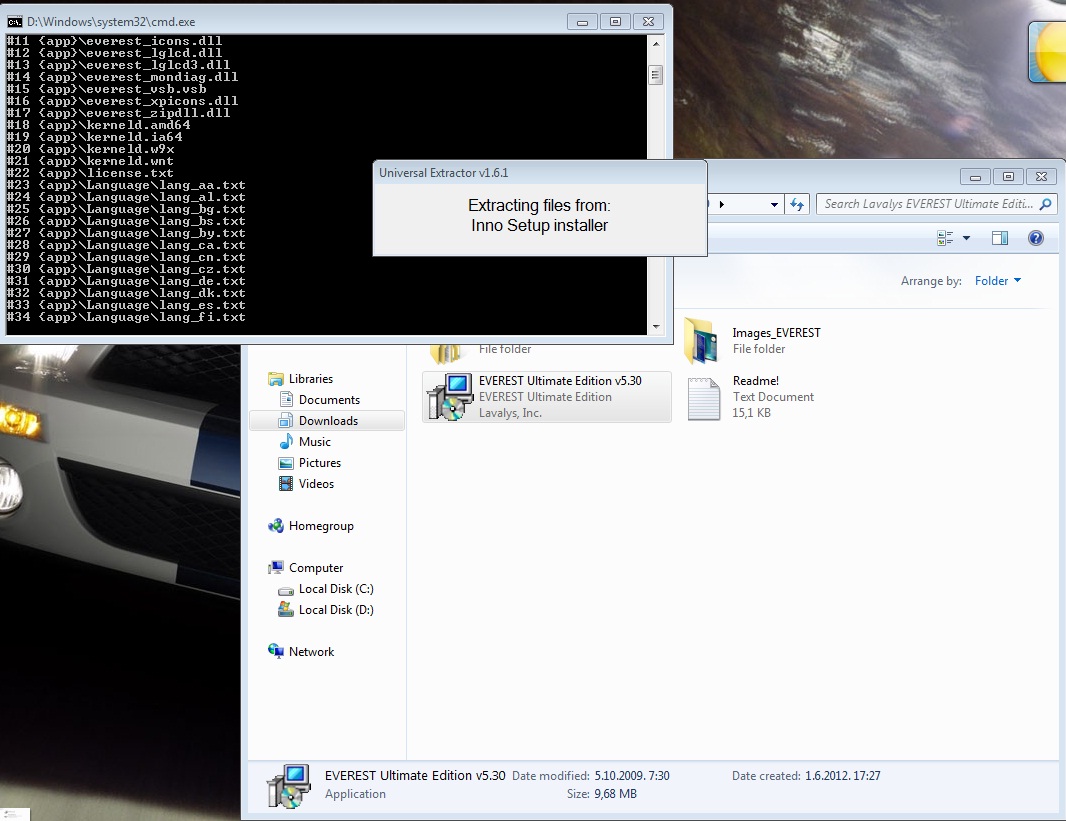The height and width of the screenshot is (821, 1066).
Task: Click the Homegroup icon
Action: [x=276, y=526]
